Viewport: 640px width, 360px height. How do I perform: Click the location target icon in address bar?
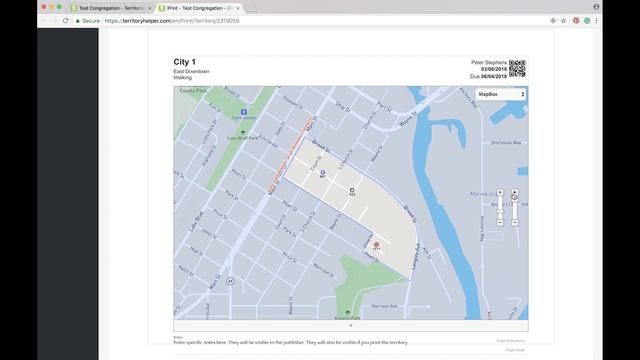pyautogui.click(x=553, y=20)
